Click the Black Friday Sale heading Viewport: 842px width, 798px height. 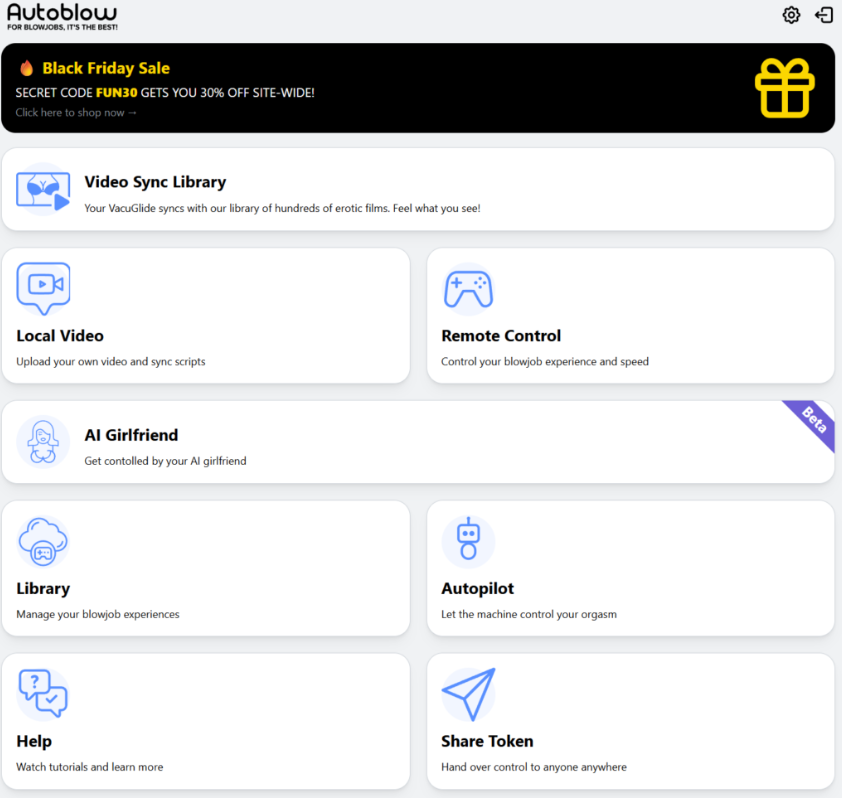(106, 69)
